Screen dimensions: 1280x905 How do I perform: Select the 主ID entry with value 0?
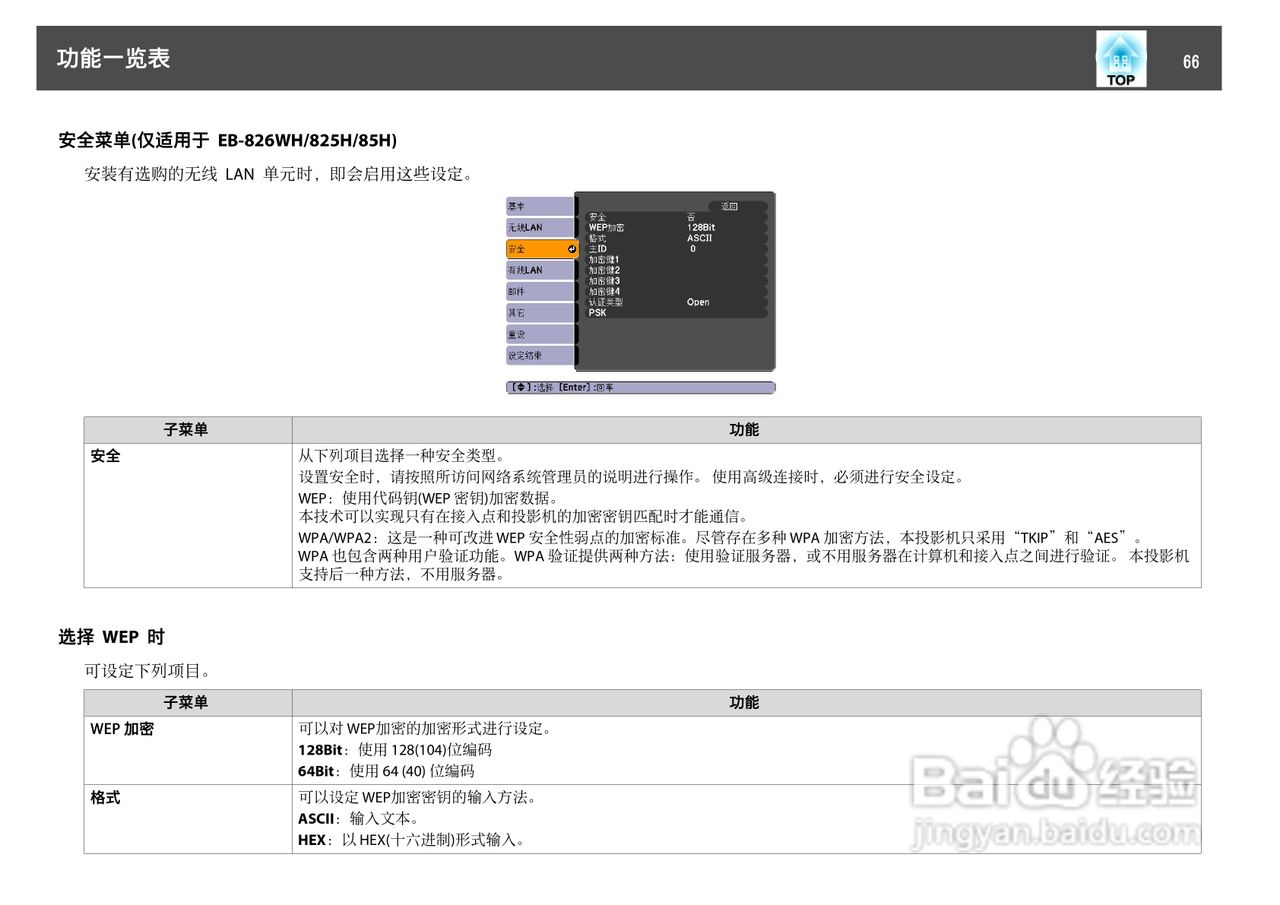click(x=597, y=248)
